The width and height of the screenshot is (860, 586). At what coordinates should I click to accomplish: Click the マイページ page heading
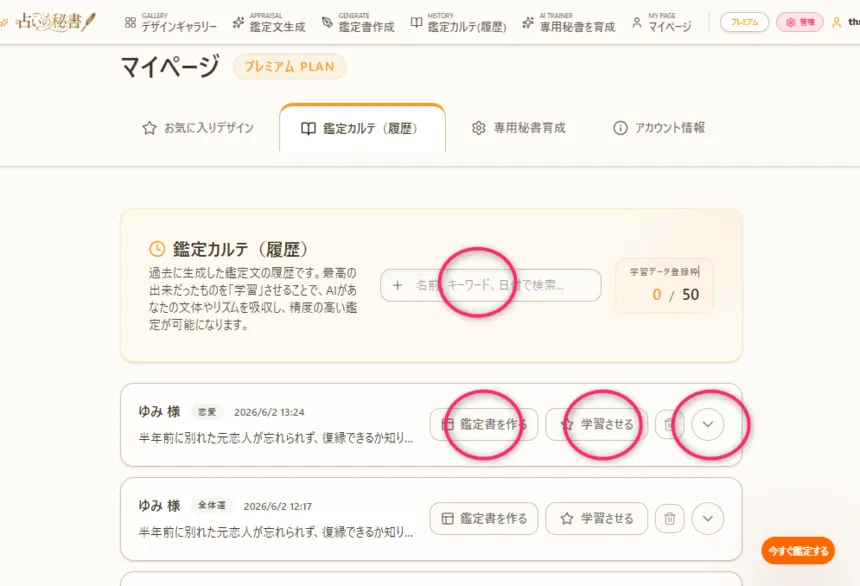click(171, 66)
